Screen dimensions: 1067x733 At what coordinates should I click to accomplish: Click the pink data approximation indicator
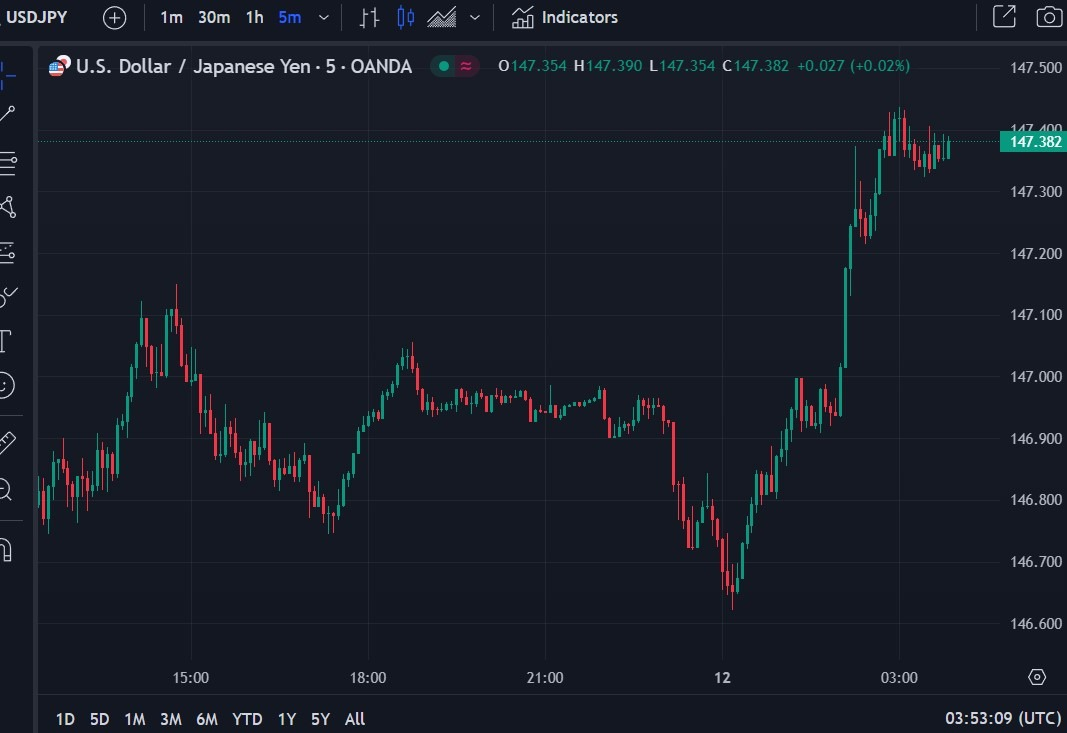click(466, 66)
